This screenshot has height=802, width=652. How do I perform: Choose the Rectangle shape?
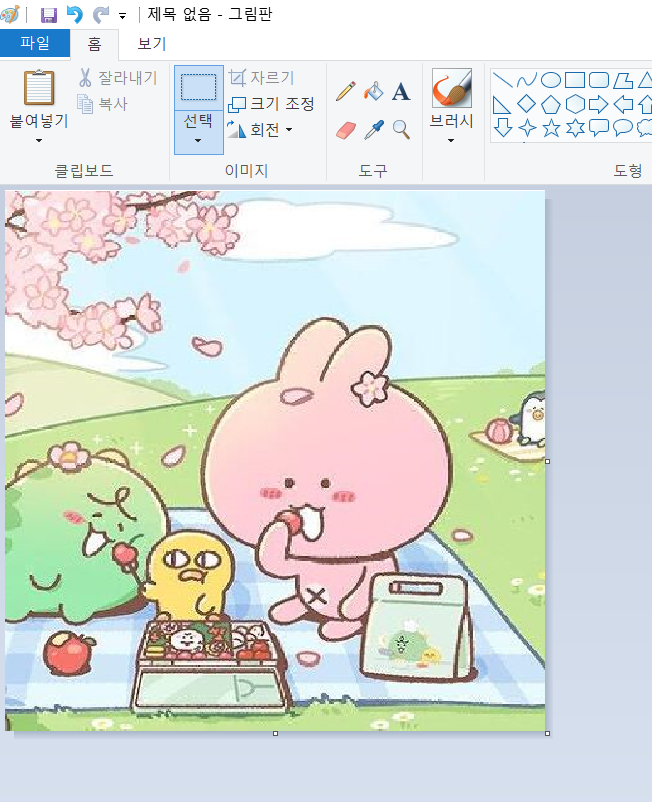(575, 80)
